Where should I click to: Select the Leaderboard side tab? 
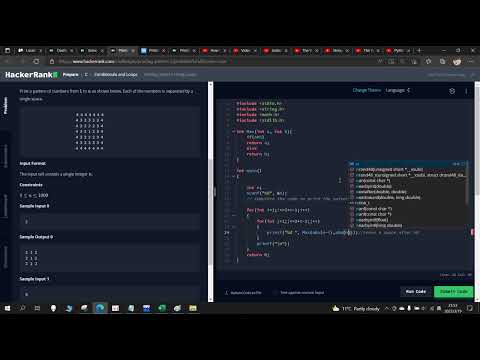5,206
